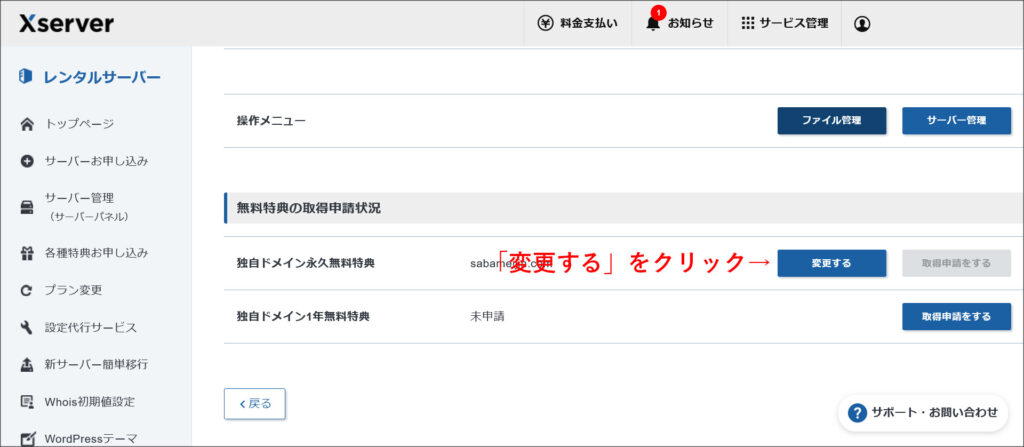Click the 各種特典お申し込み gift icon
The height and width of the screenshot is (447, 1024).
[x=27, y=253]
